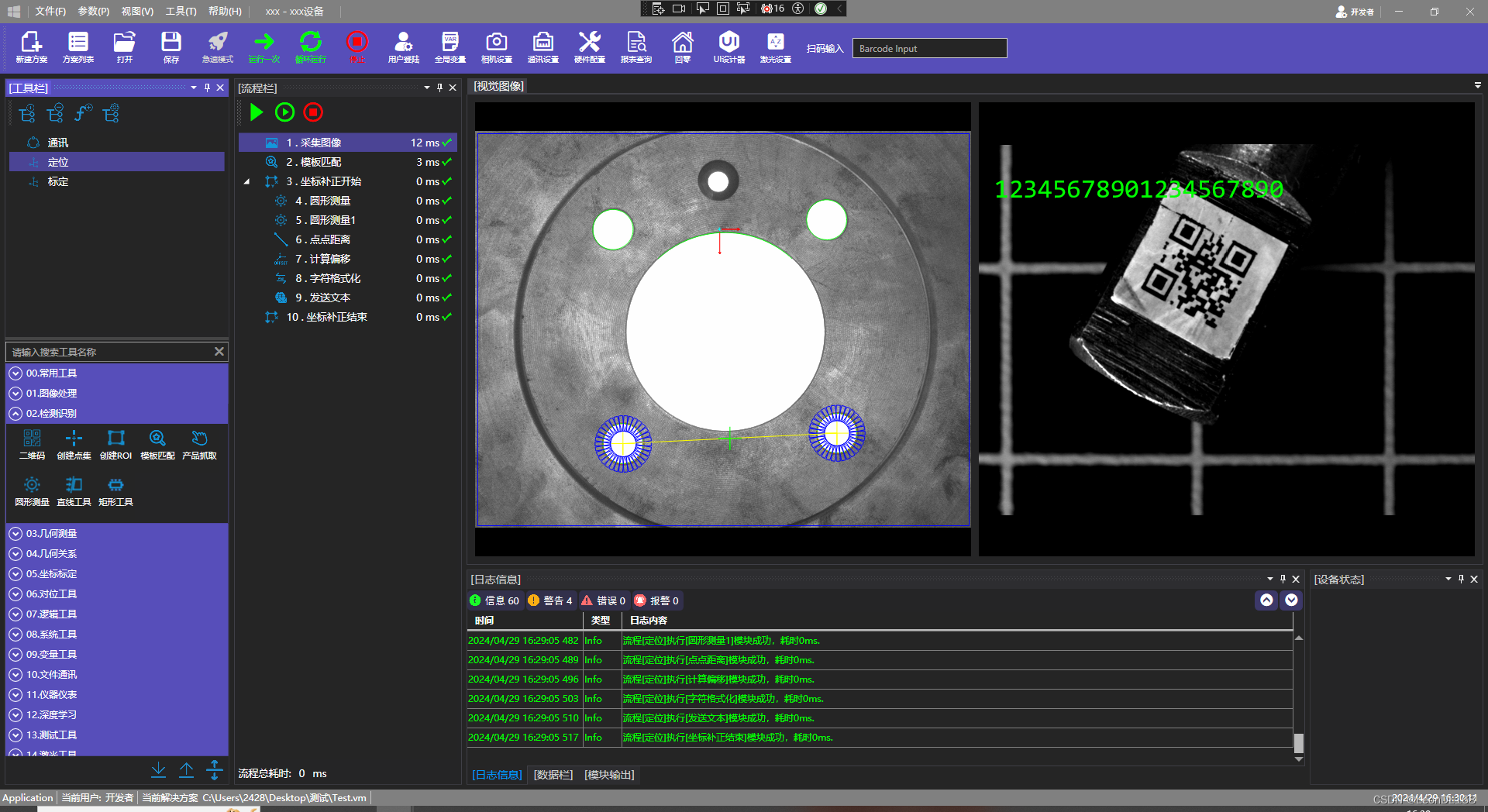
Task: Select the 模板匹配 template matching tool
Action: tap(157, 445)
